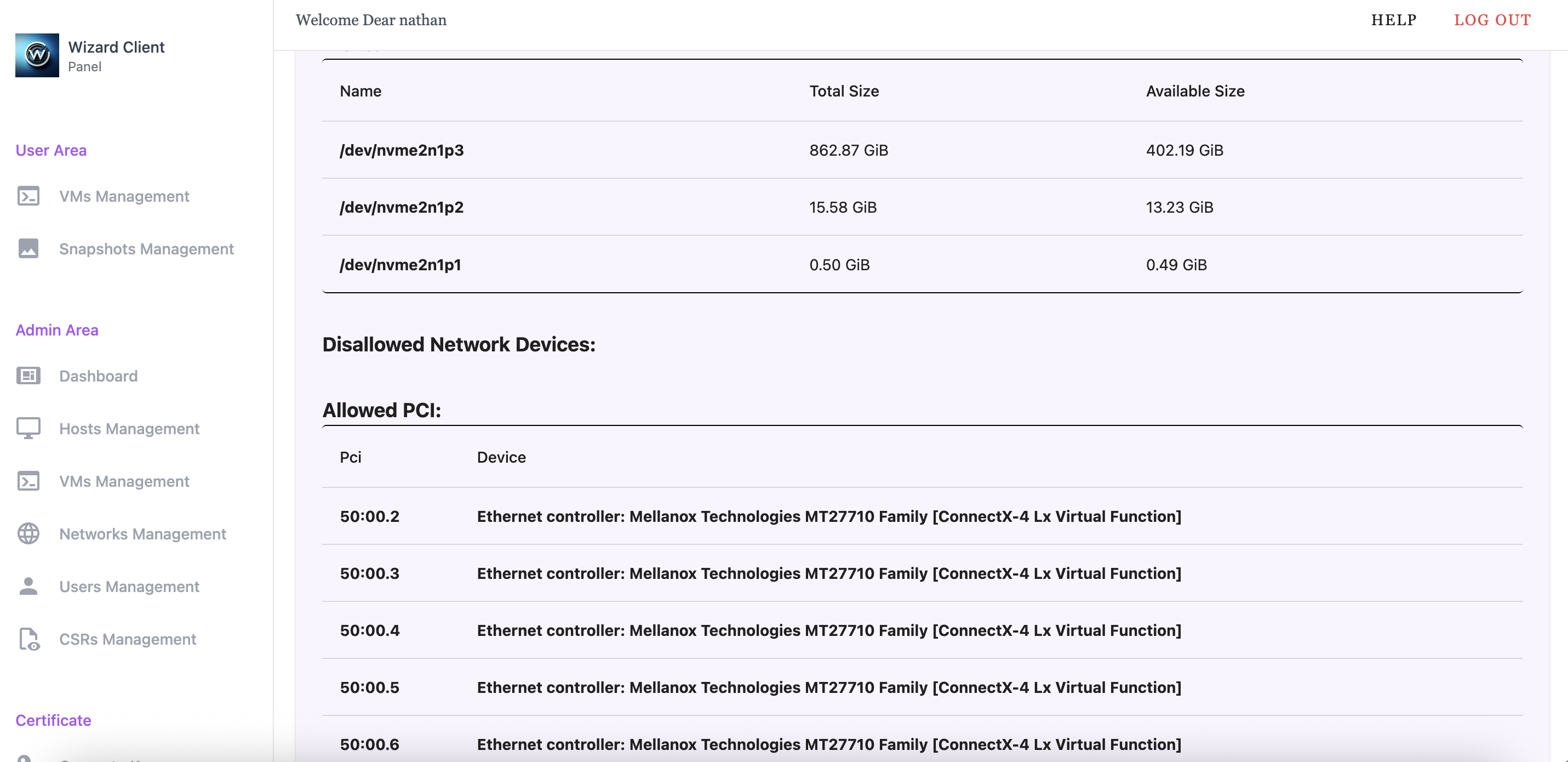Select the Networks Management globe icon
This screenshot has width=1568, height=762.
point(28,533)
